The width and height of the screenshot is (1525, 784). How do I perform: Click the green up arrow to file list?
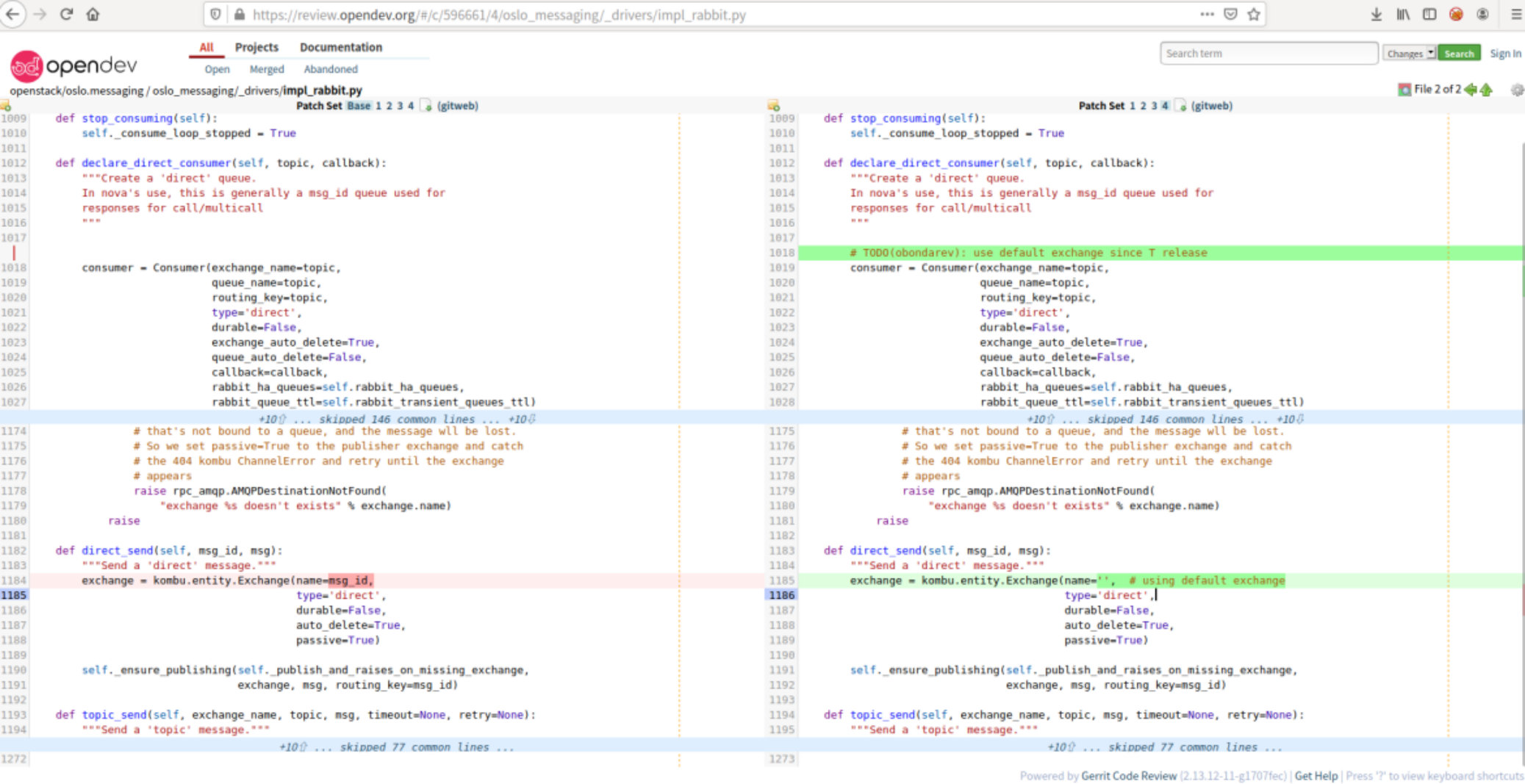[1487, 90]
